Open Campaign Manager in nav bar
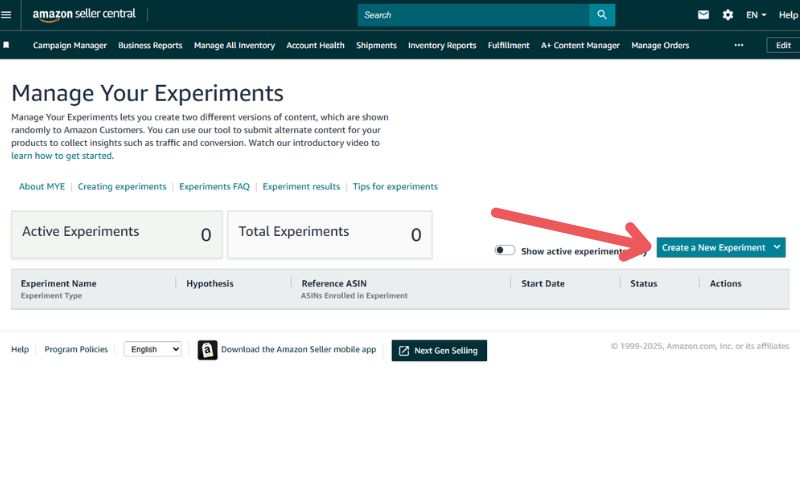The height and width of the screenshot is (500, 800). coord(70,45)
